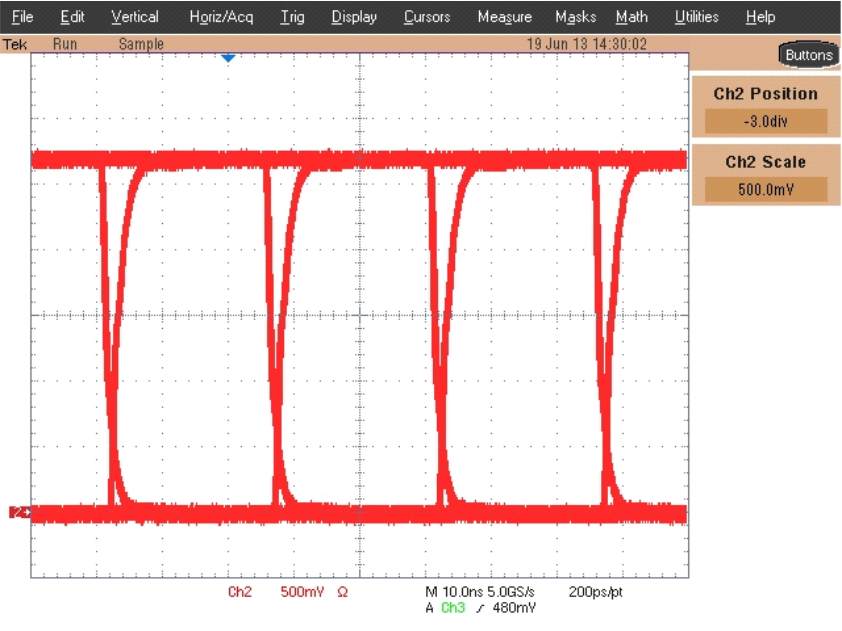The width and height of the screenshot is (842, 631).
Task: Select the red Ch2 label in the readout bar
Action: [240, 592]
